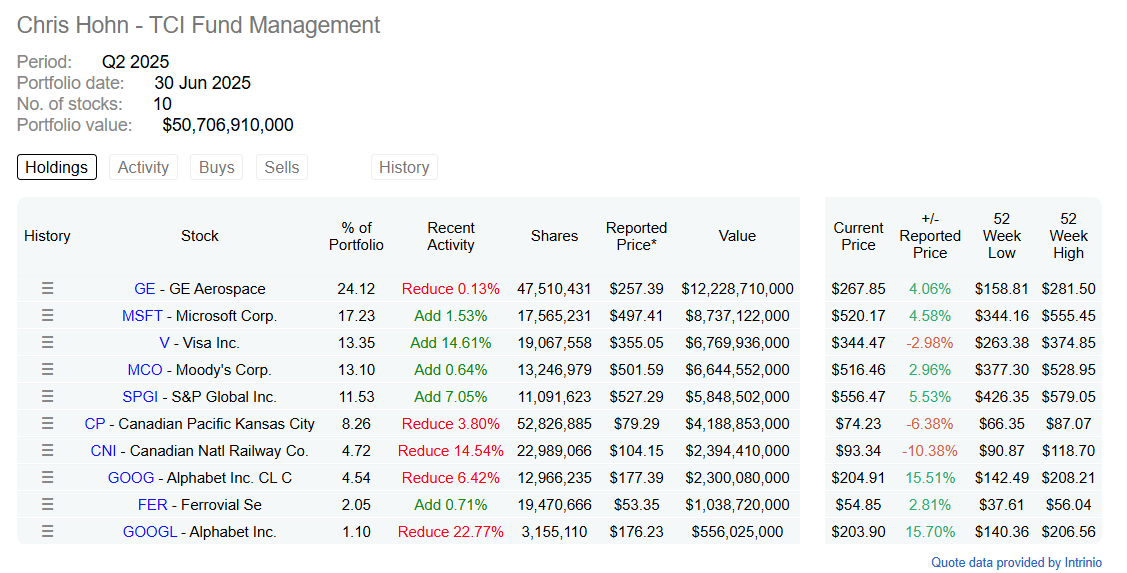Click the History column header
This screenshot has width=1127, height=573.
coord(47,236)
